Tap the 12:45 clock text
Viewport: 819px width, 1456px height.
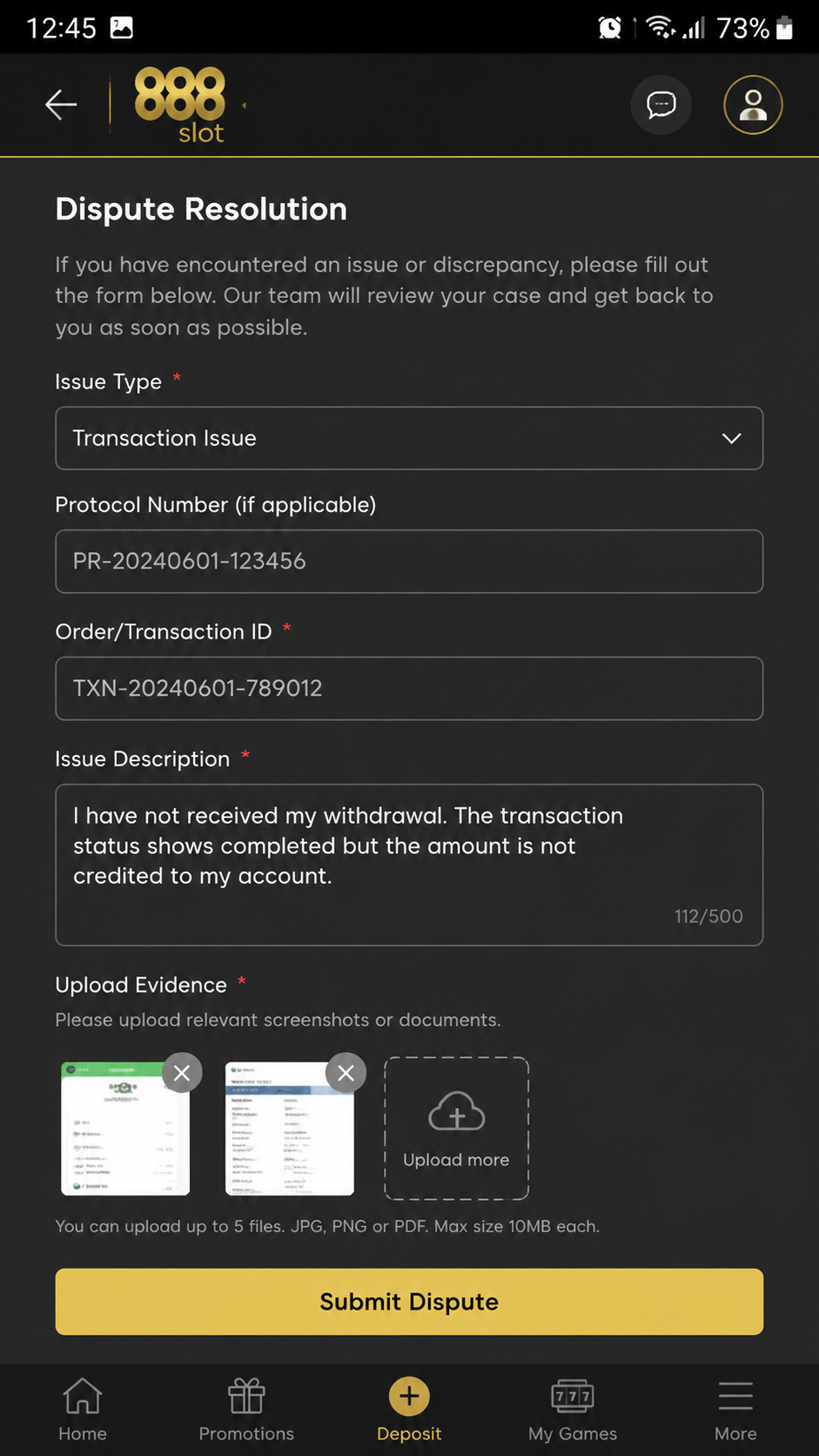click(61, 28)
